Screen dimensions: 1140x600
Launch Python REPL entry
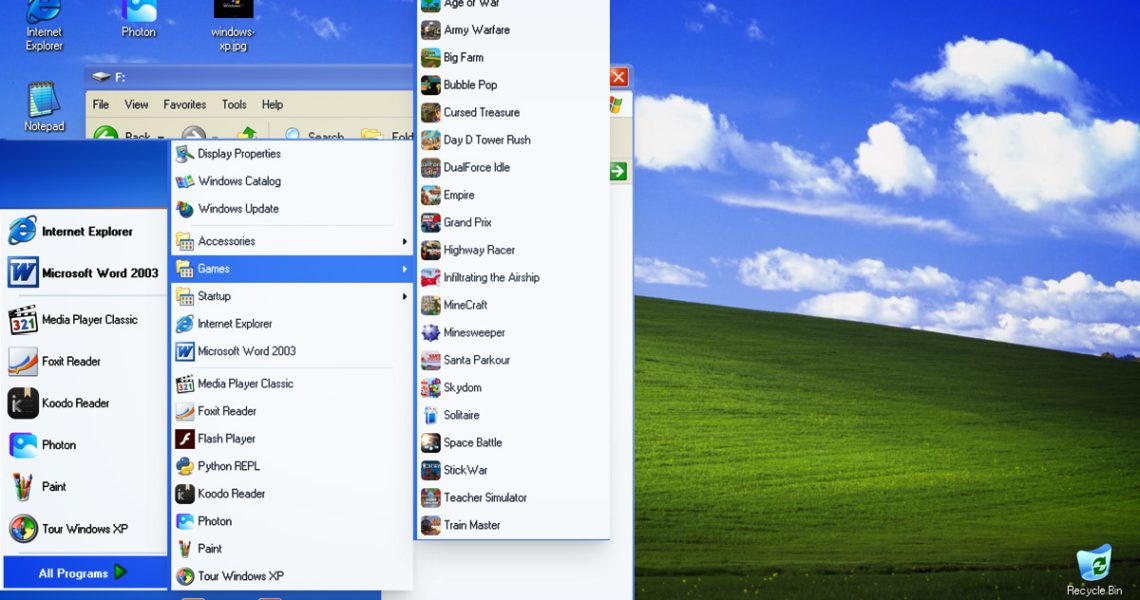coord(292,466)
